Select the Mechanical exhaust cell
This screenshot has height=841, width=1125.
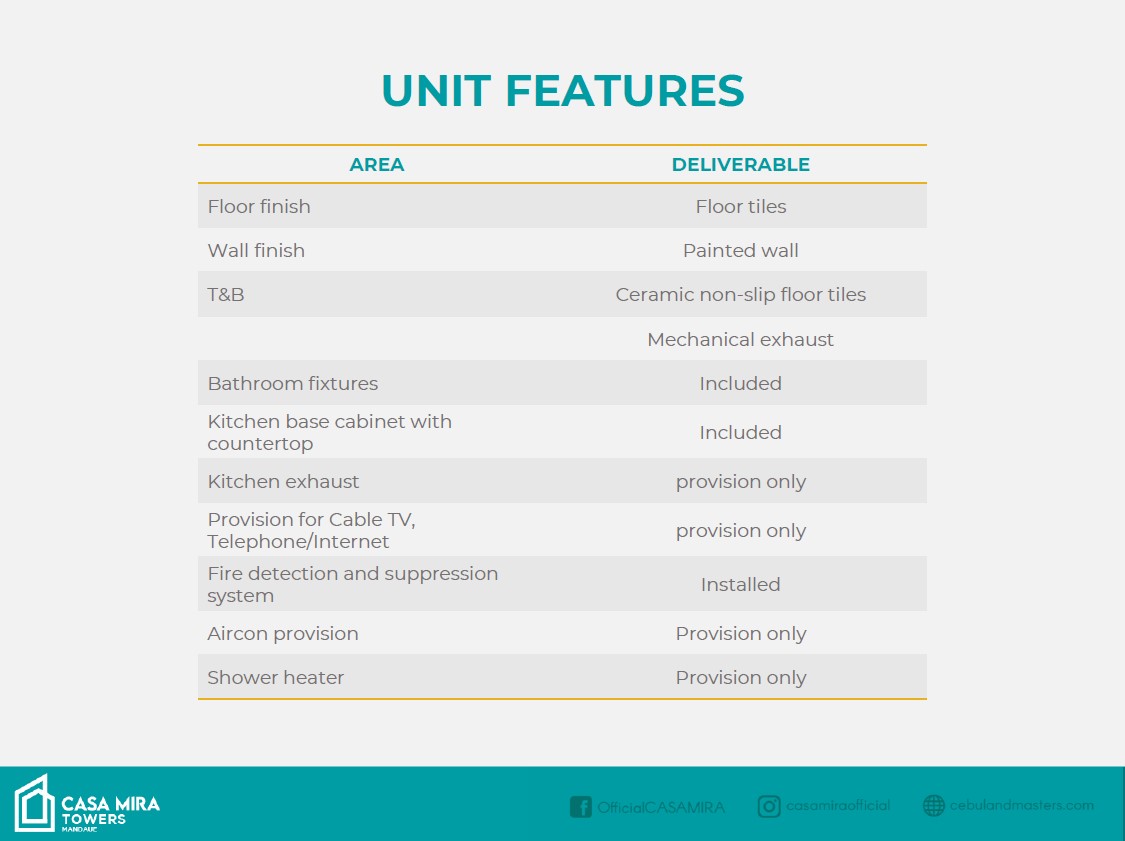point(740,339)
